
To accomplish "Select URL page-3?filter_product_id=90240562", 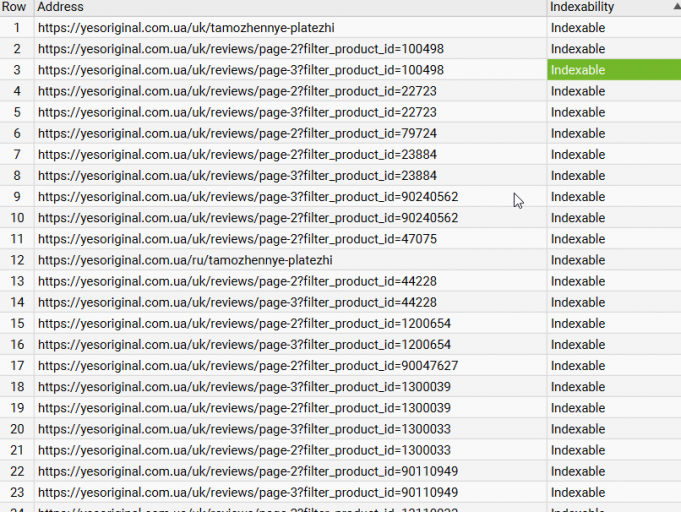I will click(248, 197).
